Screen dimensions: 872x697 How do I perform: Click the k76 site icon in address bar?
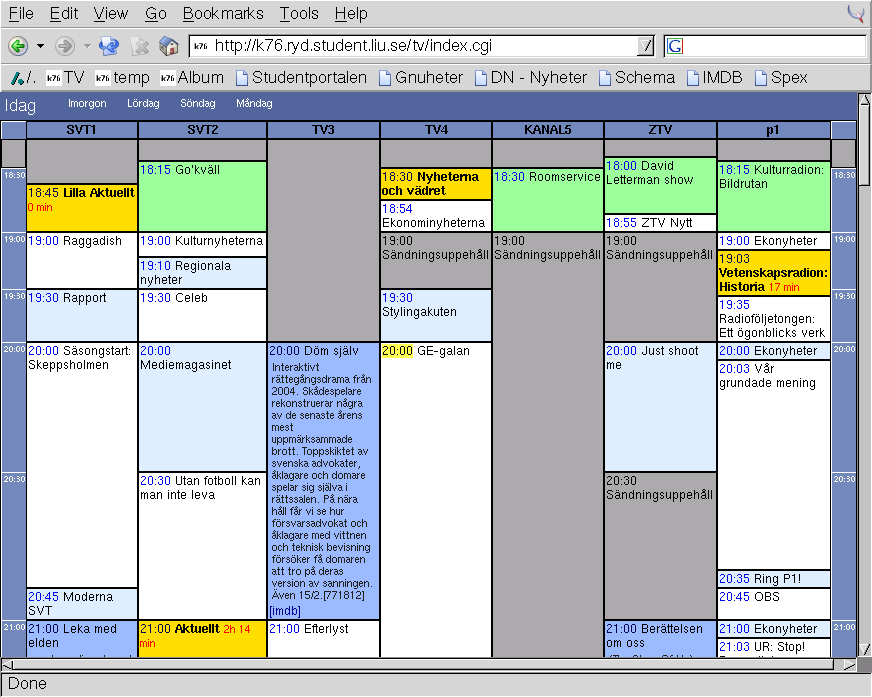tap(201, 46)
